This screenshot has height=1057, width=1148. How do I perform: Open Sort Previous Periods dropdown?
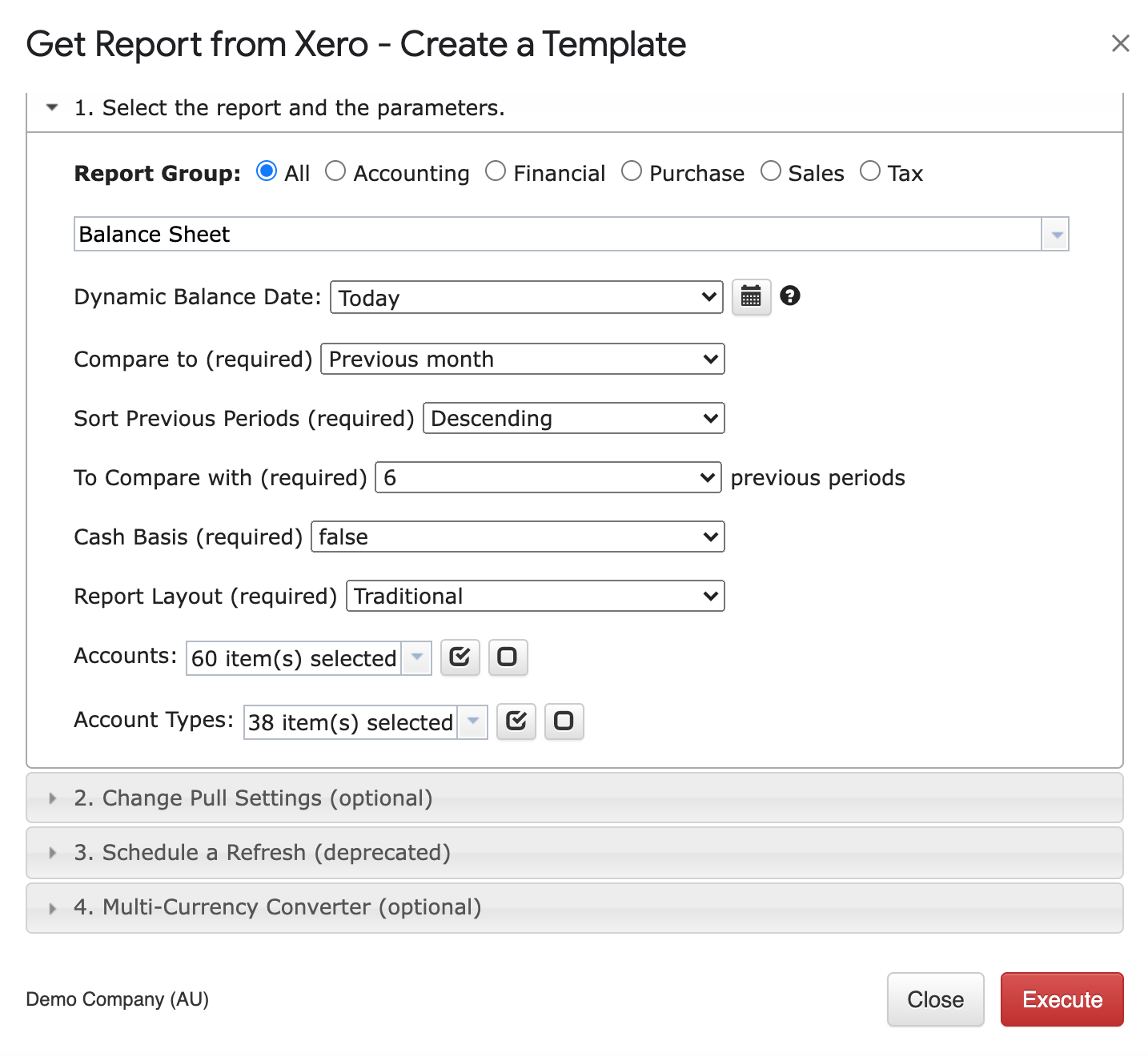[x=573, y=418]
